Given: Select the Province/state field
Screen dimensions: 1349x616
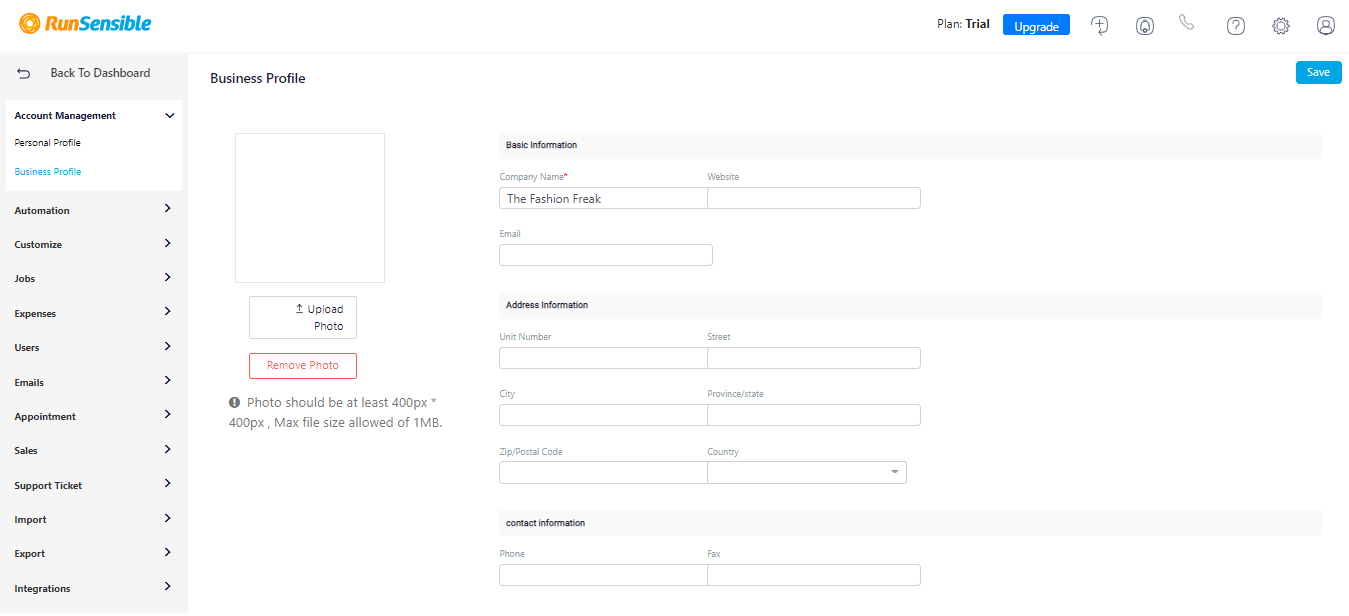Looking at the screenshot, I should tap(814, 415).
